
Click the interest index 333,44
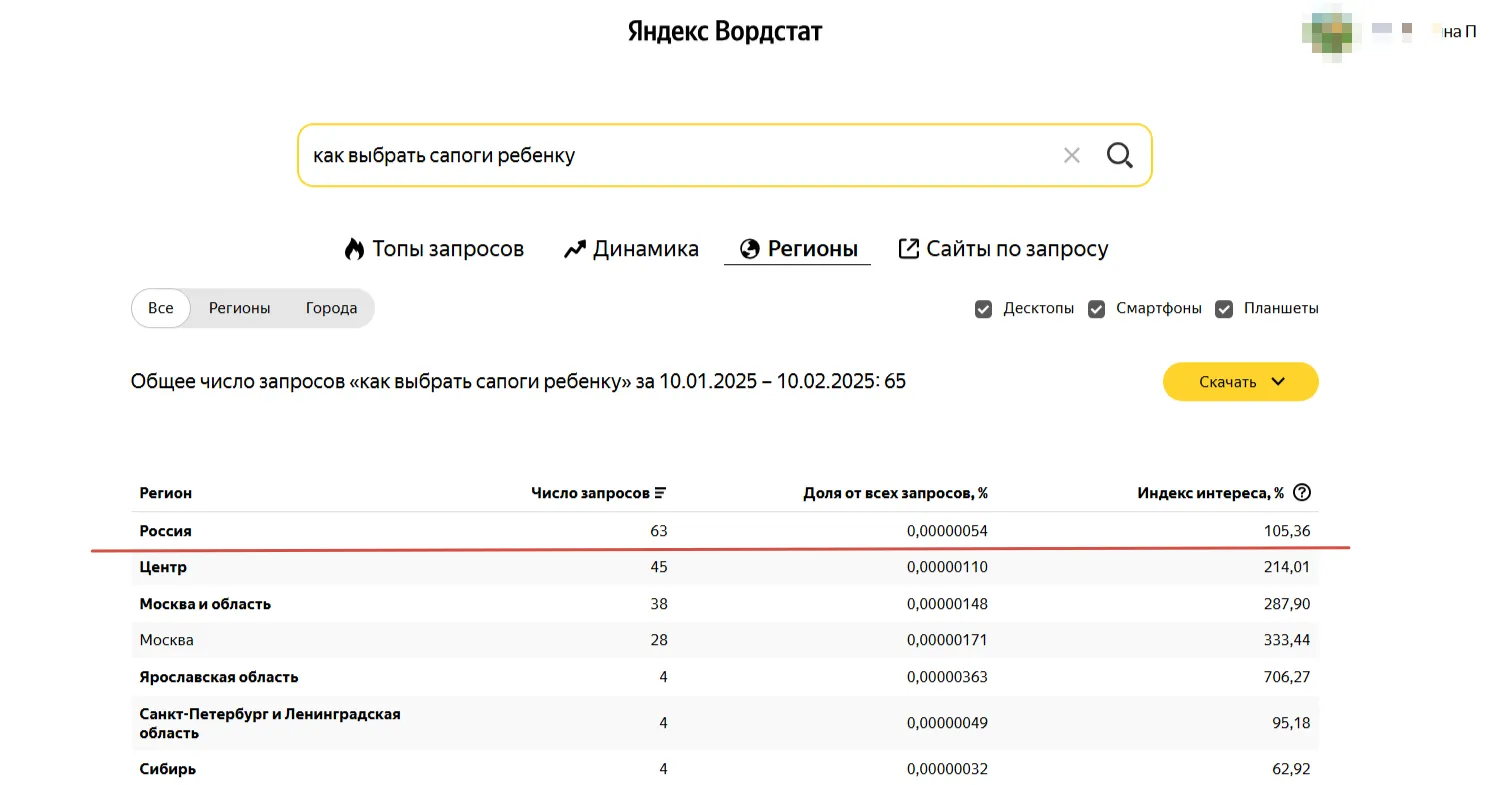coord(1287,640)
